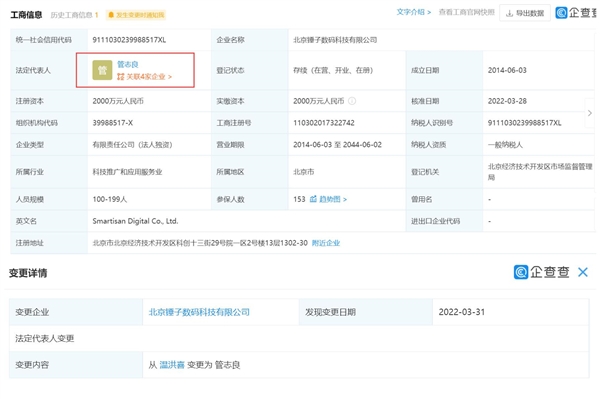Viewport: 600px width, 399px height.
Task: Open legal representative 管志良 link
Action: point(127,64)
